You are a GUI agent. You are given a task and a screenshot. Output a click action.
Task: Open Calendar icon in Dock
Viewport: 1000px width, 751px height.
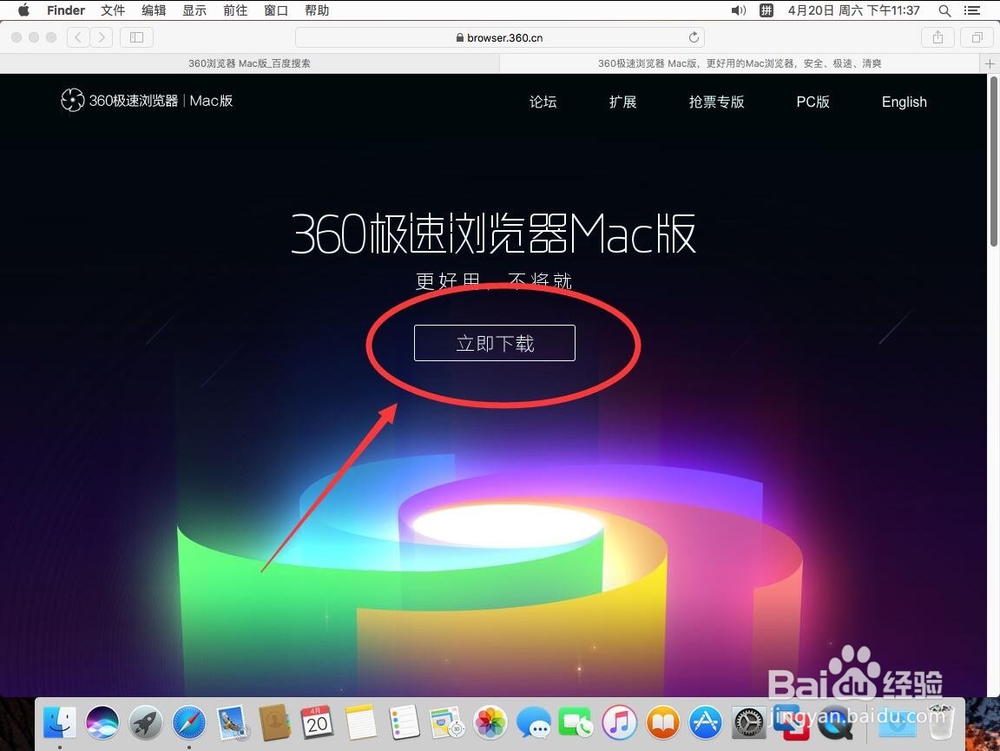point(317,723)
